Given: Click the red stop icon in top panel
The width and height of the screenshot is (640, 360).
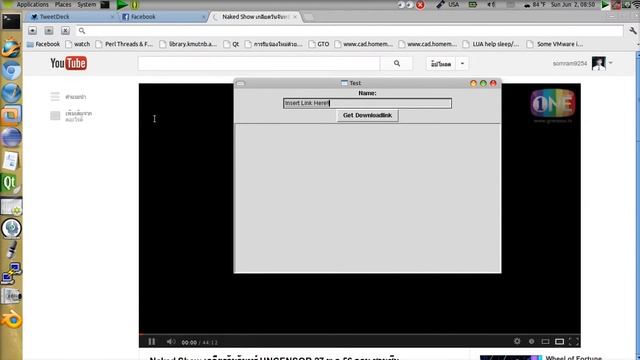Looking at the screenshot, I should click(420, 4).
